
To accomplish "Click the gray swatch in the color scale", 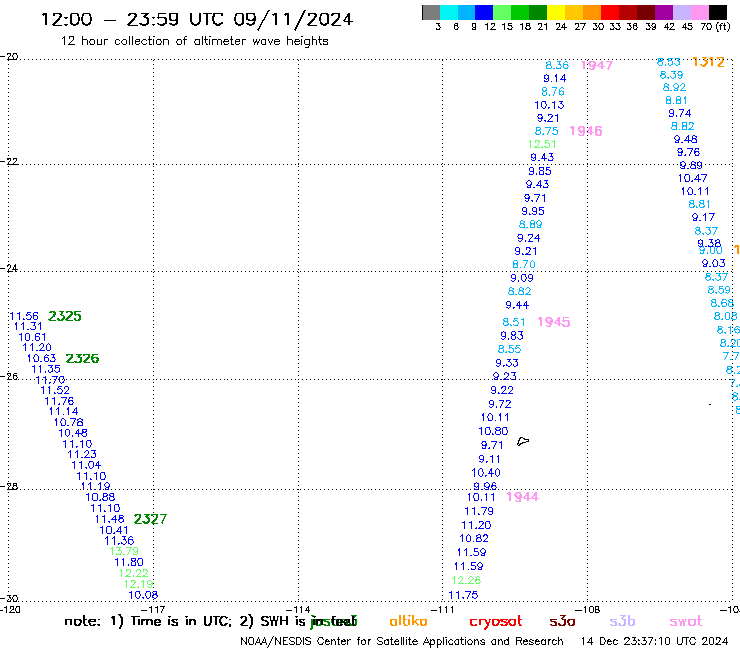I will [431, 12].
